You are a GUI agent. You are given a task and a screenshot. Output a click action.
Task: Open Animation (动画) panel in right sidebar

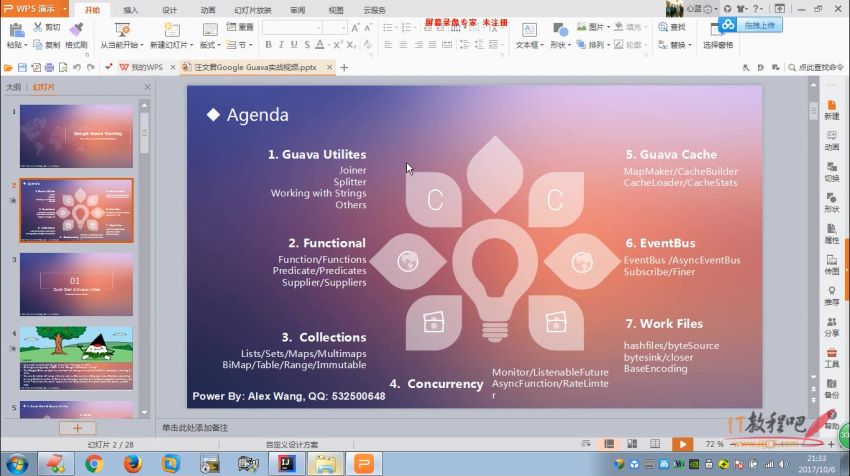[832, 140]
